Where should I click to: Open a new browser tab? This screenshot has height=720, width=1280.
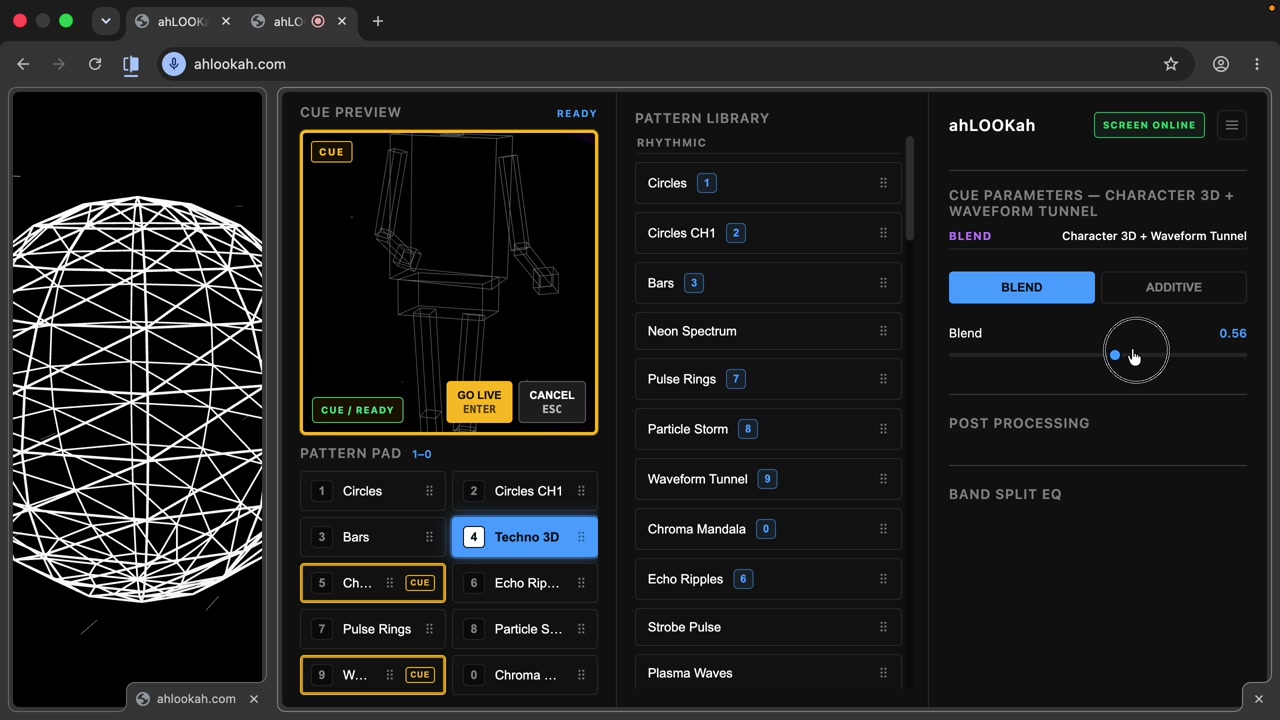click(x=377, y=21)
